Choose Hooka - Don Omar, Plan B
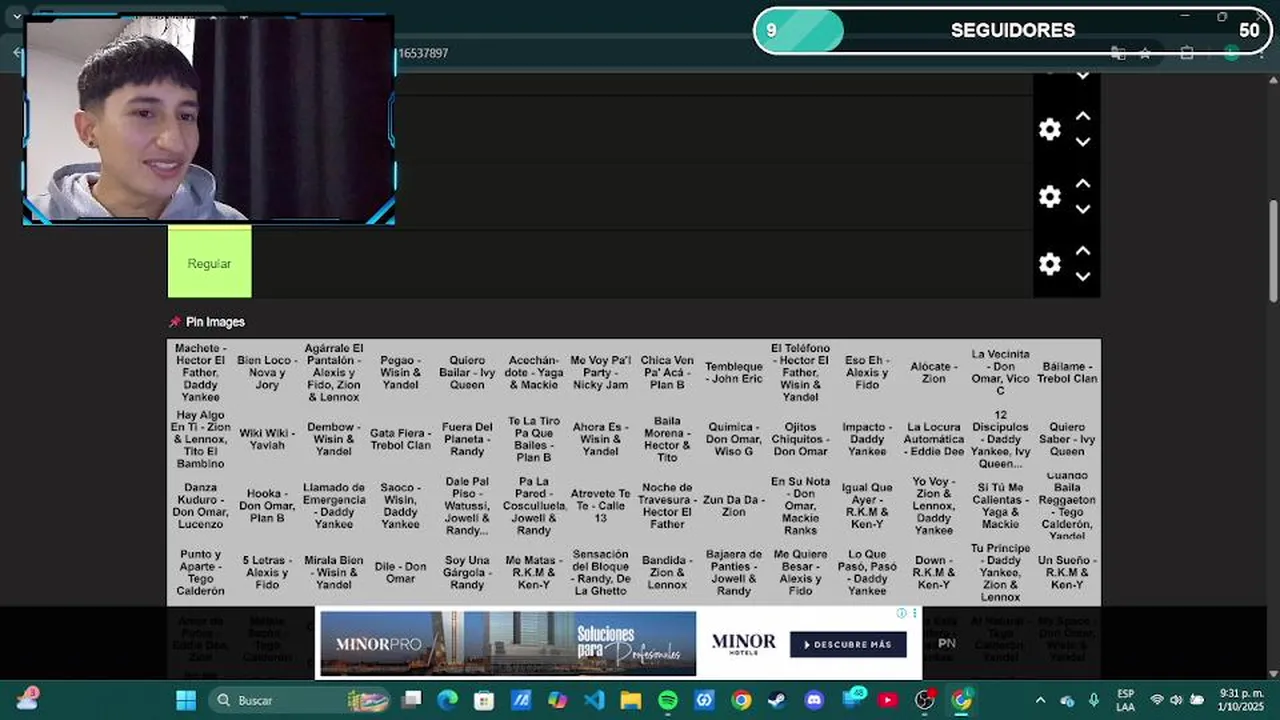The image size is (1280, 720). tap(267, 506)
